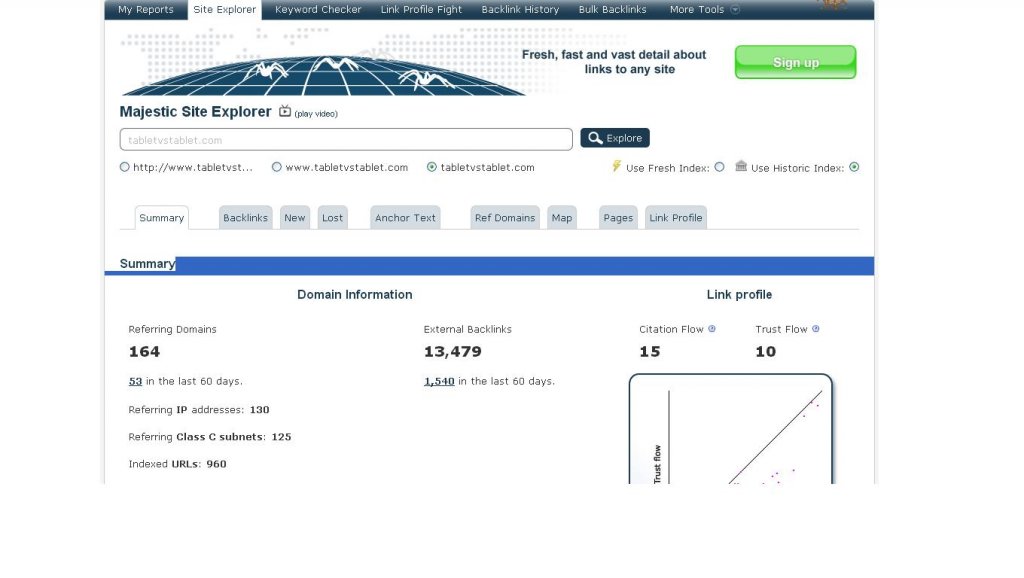Screen dimensions: 1024x578
Task: Click the play video TV icon
Action: point(285,111)
